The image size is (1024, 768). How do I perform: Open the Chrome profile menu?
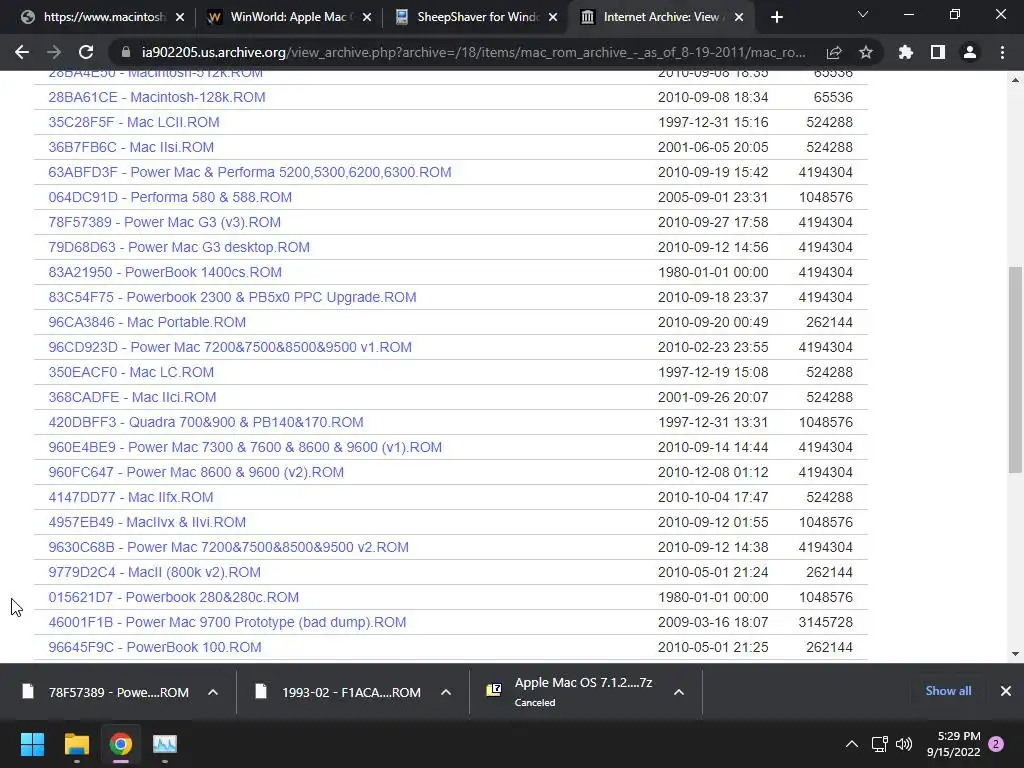[x=970, y=52]
